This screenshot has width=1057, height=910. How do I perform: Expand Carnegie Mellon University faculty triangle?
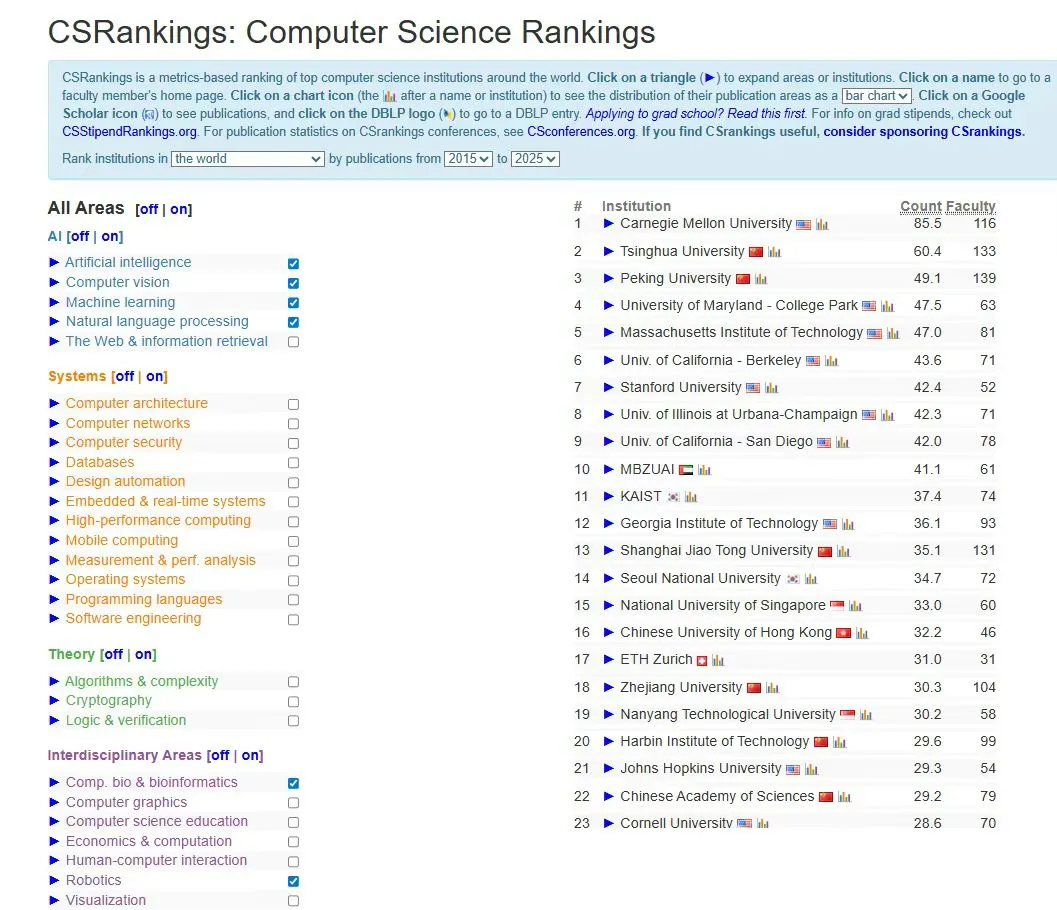click(608, 223)
